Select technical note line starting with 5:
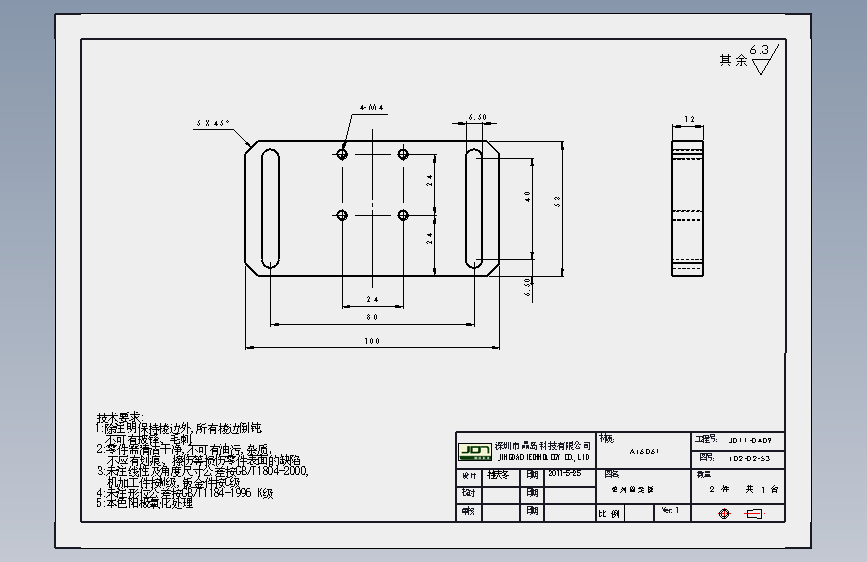This screenshot has height=562, width=867. [144, 503]
